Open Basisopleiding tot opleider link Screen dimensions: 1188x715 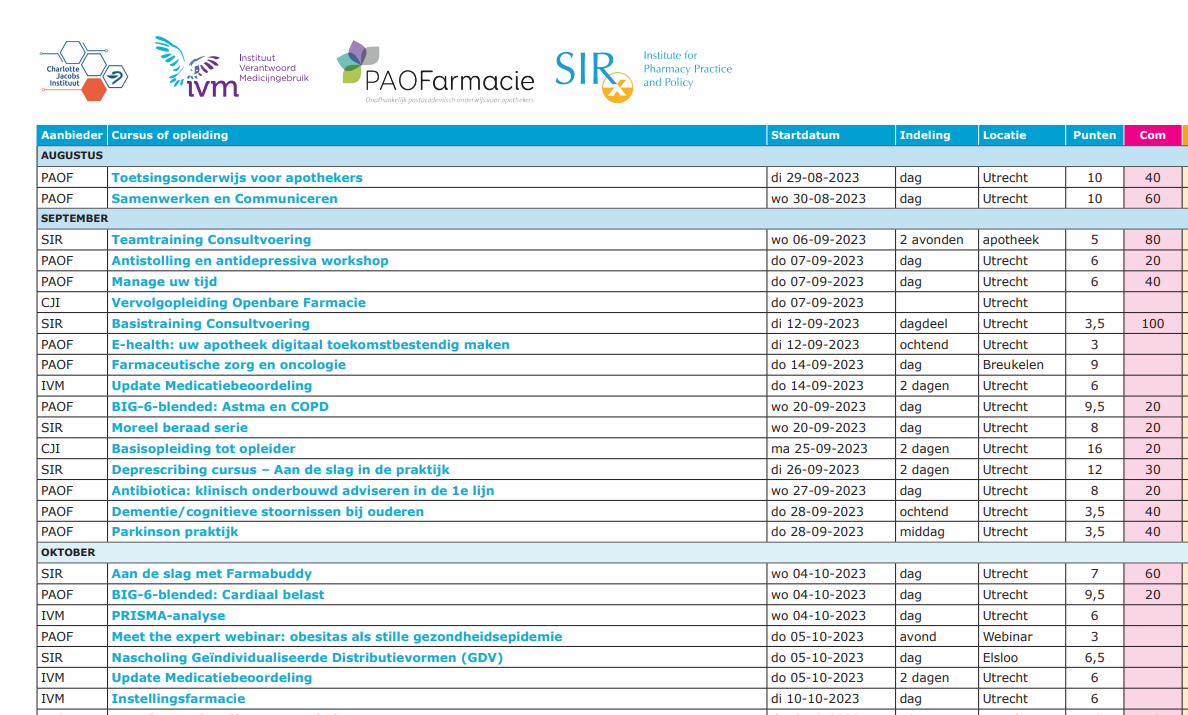pyautogui.click(x=203, y=449)
